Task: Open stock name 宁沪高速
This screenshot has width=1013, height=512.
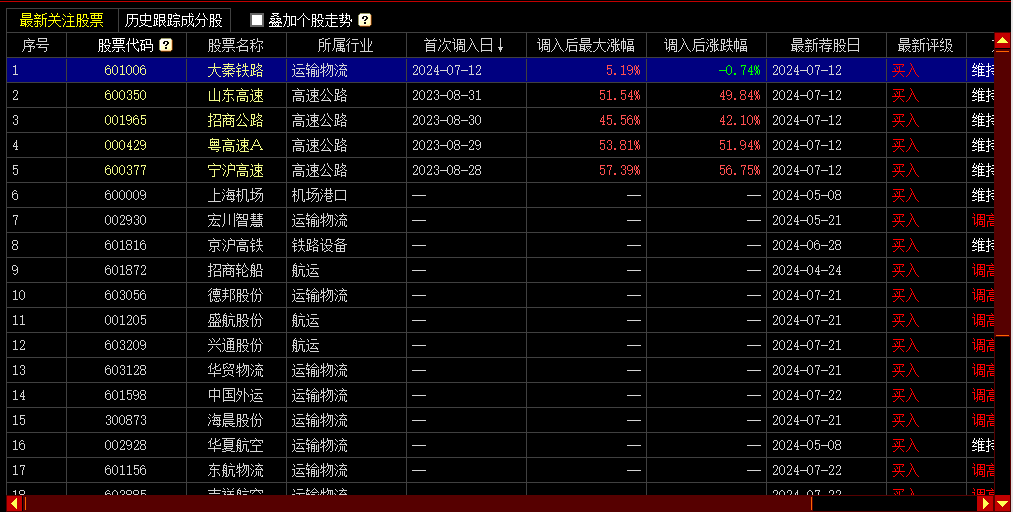Action: point(235,170)
